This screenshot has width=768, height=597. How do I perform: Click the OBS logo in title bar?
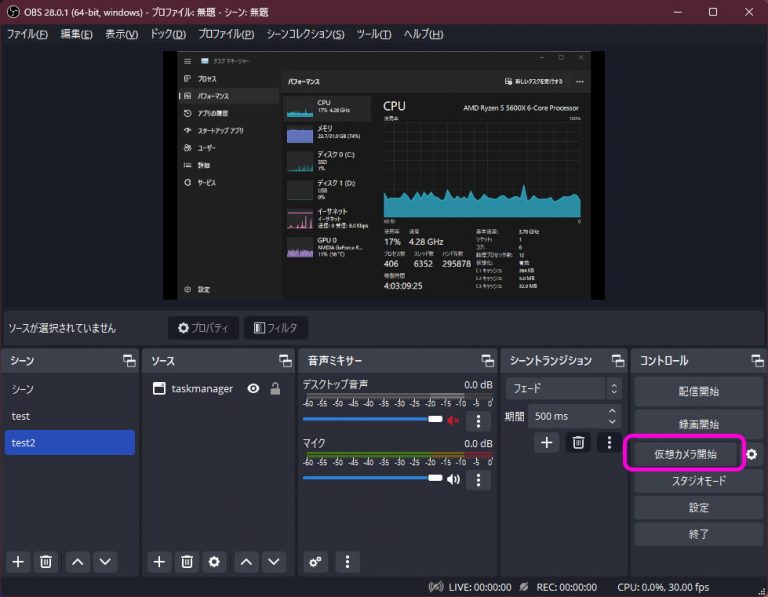(x=13, y=12)
